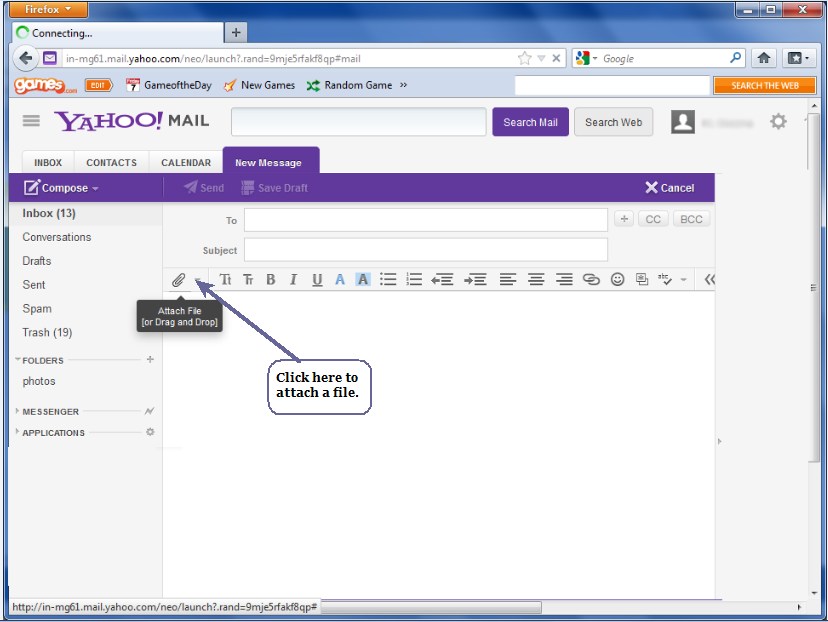This screenshot has height=622, width=828.
Task: Collapse the formatting toolbar with the chevron icon
Action: coord(708,279)
